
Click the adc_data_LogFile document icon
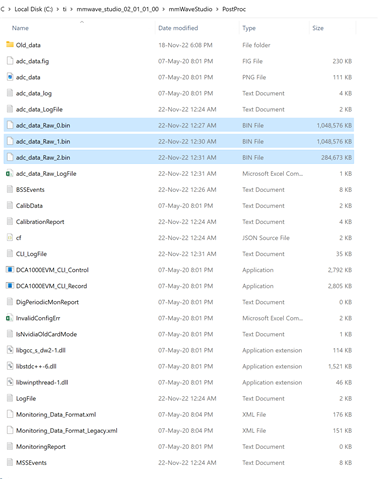click(x=10, y=109)
